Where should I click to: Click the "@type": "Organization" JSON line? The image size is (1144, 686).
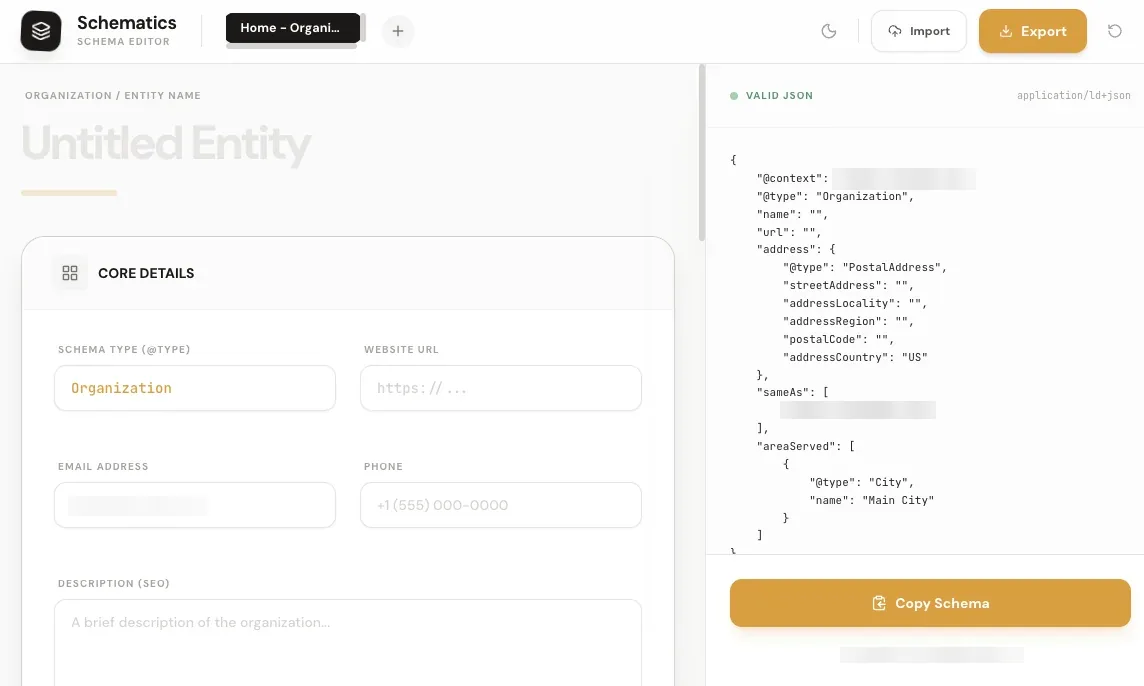835,196
